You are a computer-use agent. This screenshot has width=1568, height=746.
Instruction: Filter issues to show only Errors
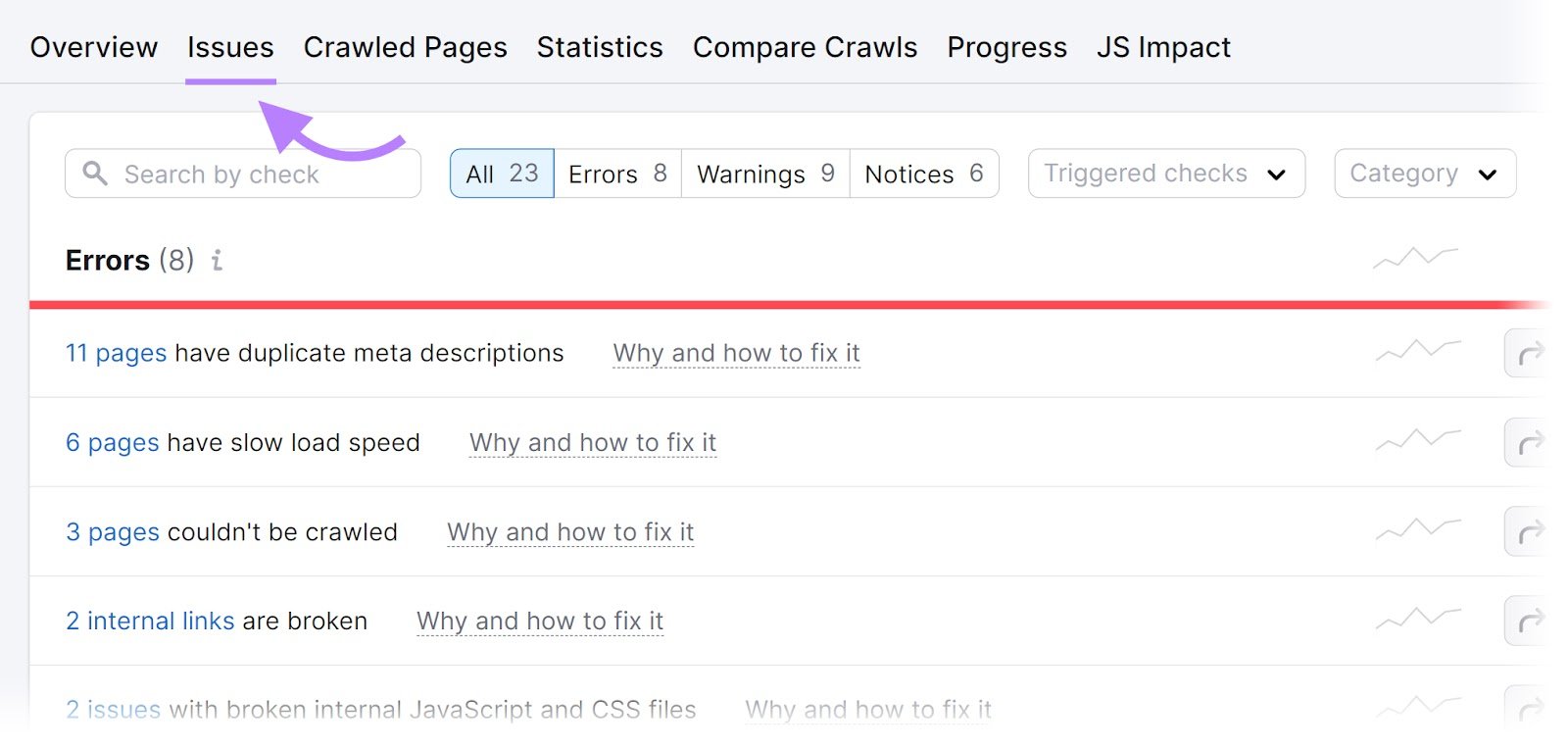(x=617, y=174)
